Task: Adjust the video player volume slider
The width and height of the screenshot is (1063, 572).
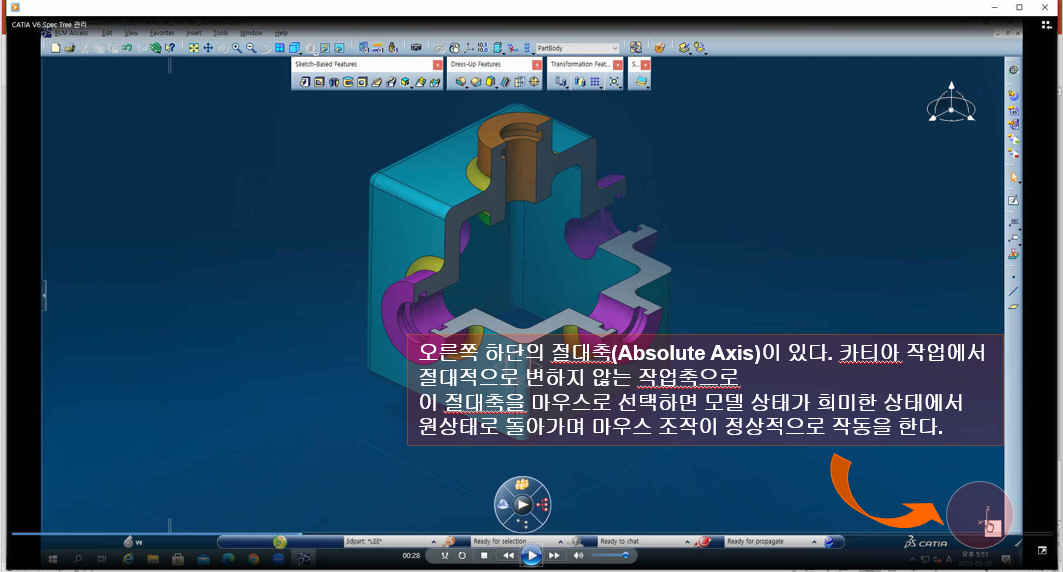Action: coord(610,555)
